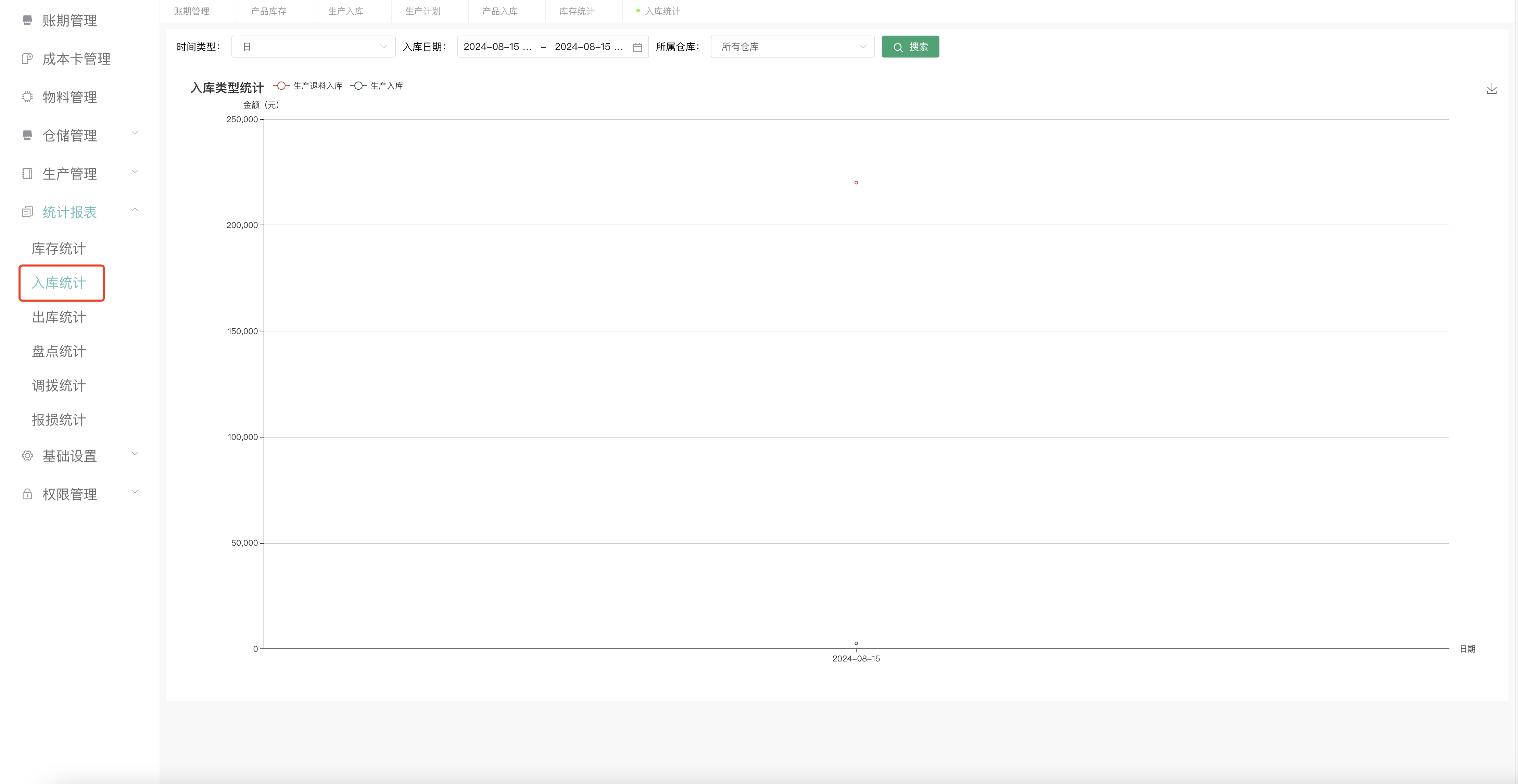Click the 基础设置 gear icon
This screenshot has width=1518, height=784.
click(27, 456)
